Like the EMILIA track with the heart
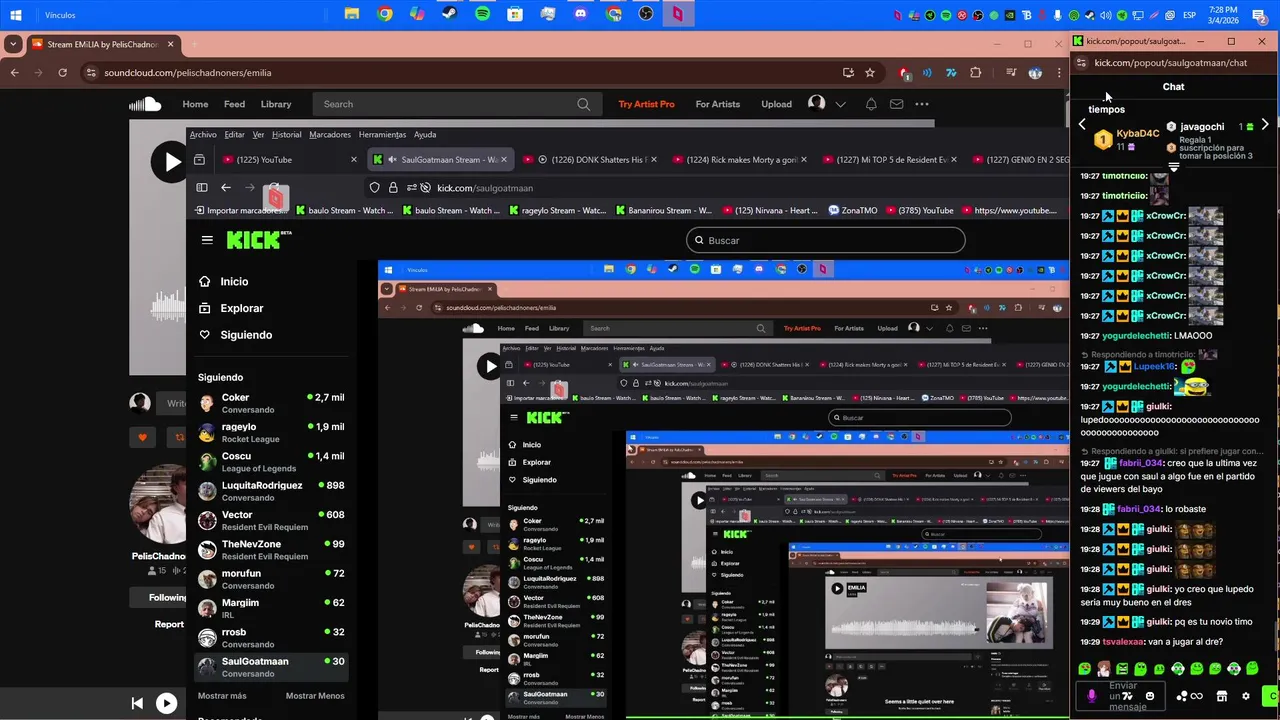Screen dimensions: 1280x720 (x=142, y=437)
